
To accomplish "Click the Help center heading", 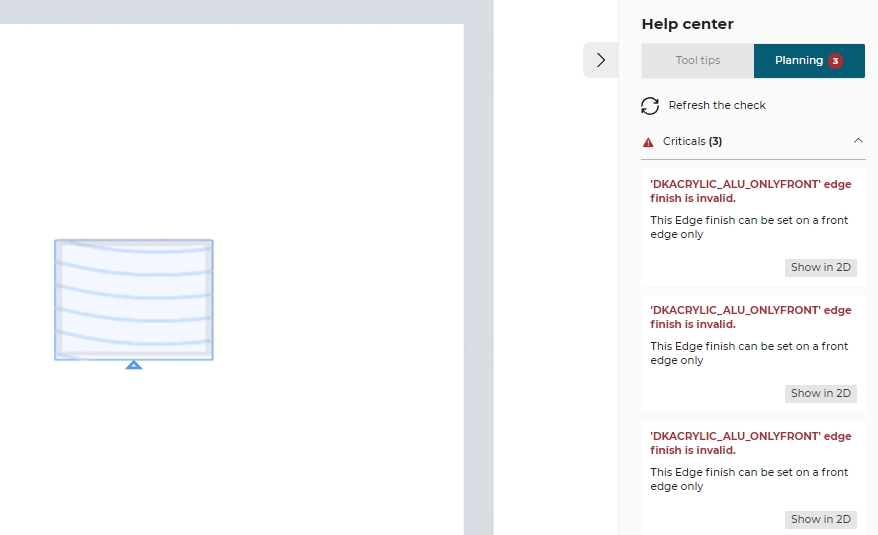I will point(687,24).
